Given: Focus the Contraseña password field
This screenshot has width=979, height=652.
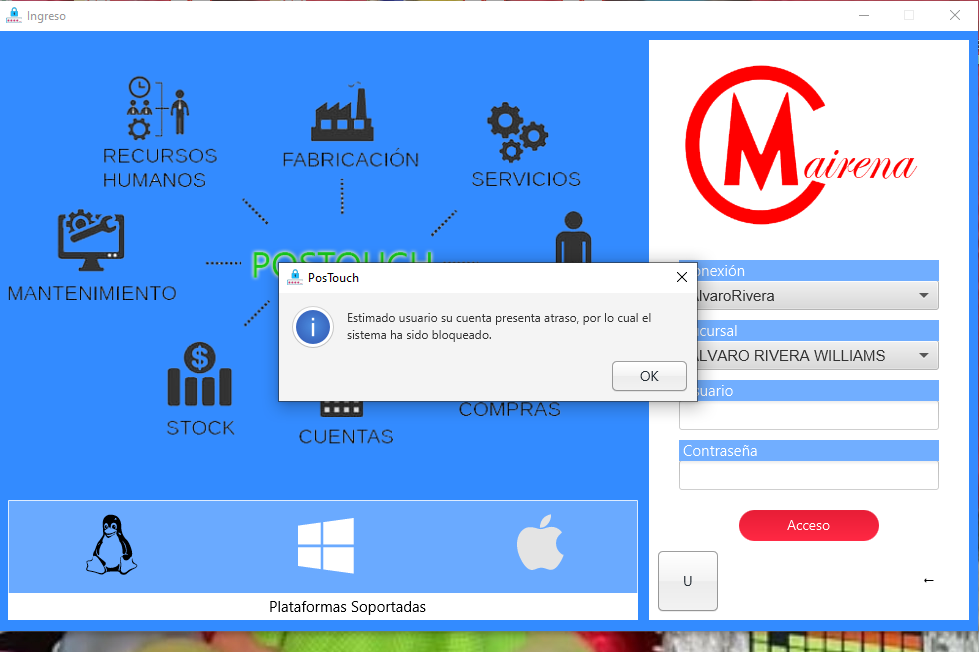Looking at the screenshot, I should pos(808,475).
